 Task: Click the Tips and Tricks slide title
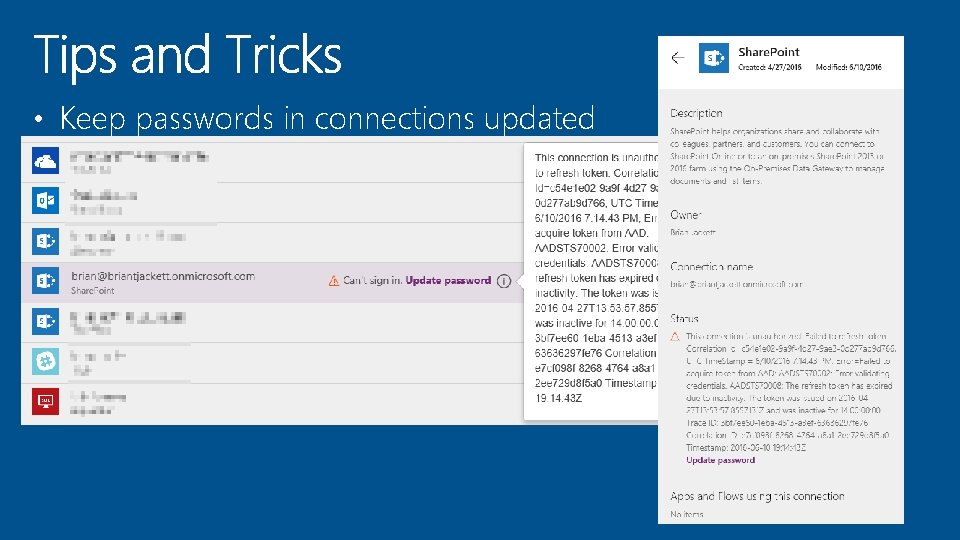pos(188,56)
